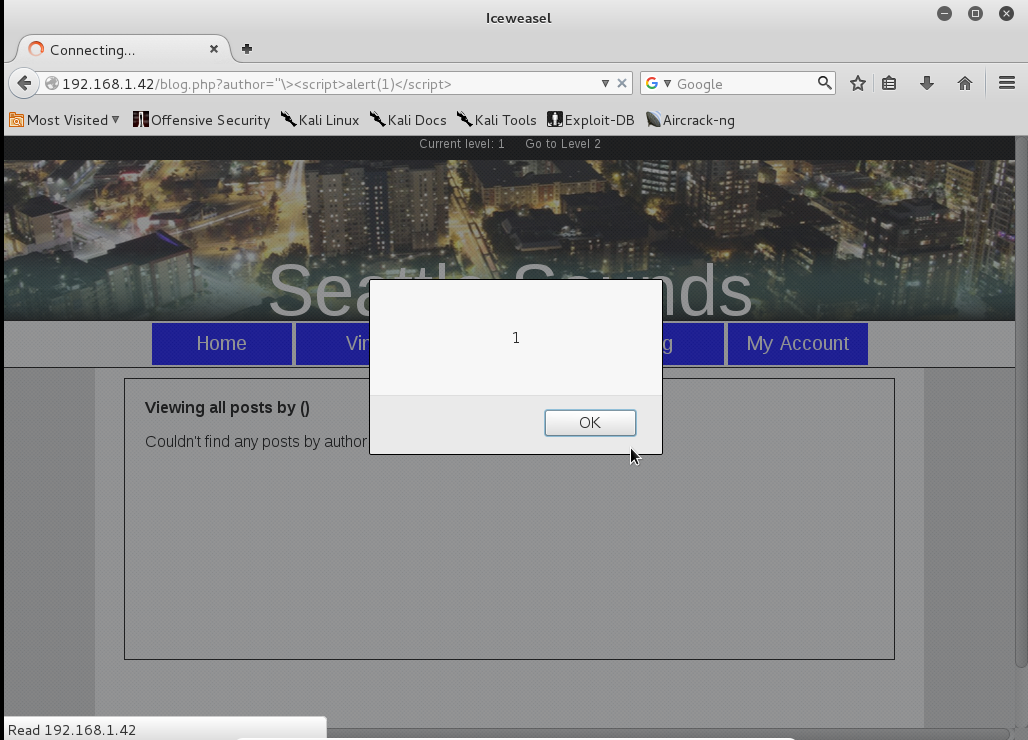The width and height of the screenshot is (1028, 740).
Task: Open the bookmarks list icon
Action: pos(889,84)
